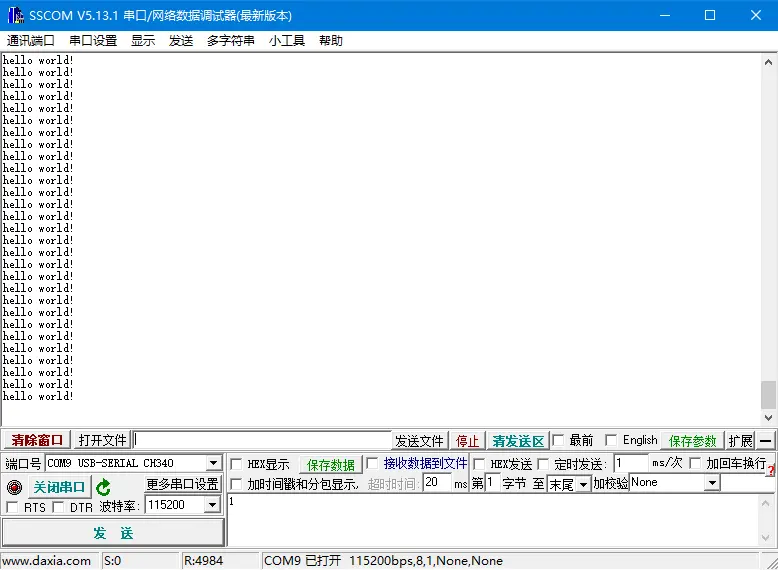The image size is (778, 570).
Task: Click the www.daxia.com status bar link
Action: (47, 561)
